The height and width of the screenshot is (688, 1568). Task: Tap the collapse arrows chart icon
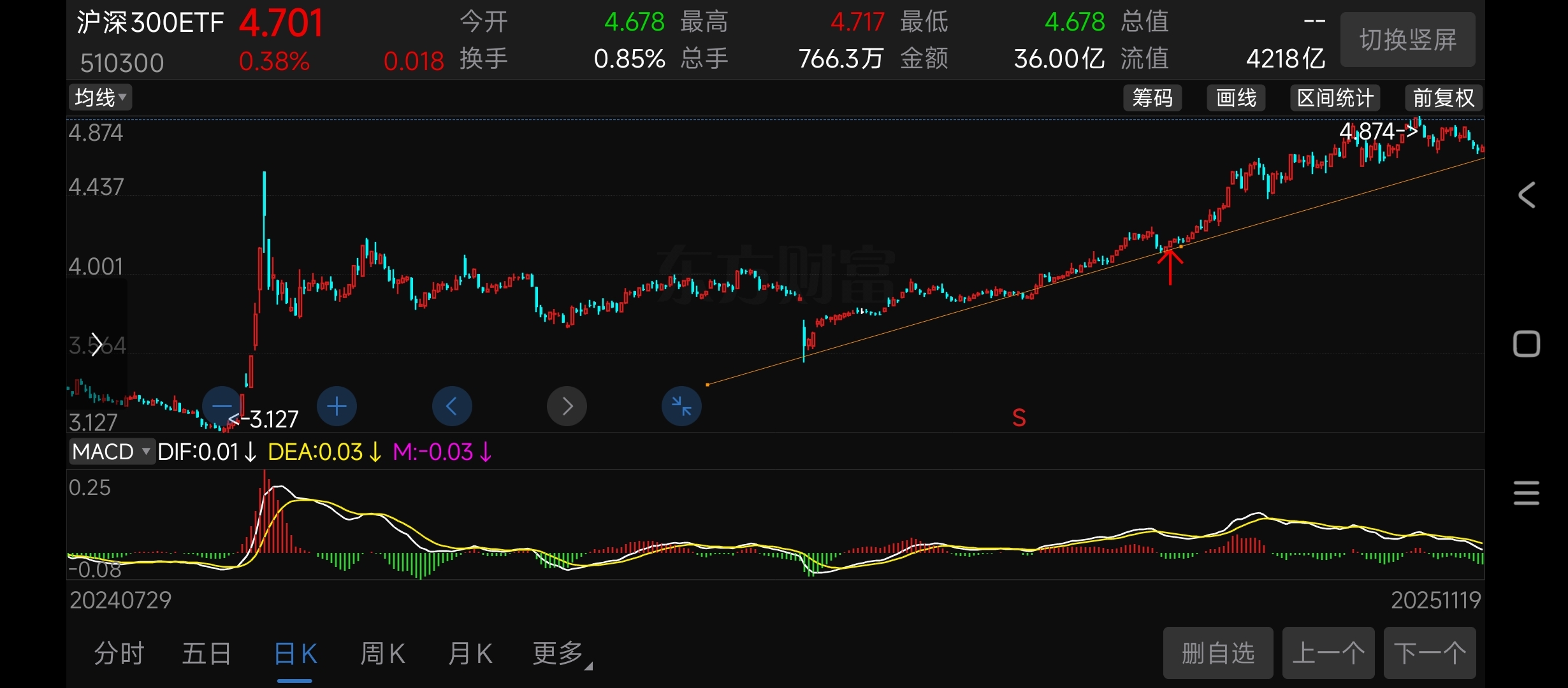[681, 406]
